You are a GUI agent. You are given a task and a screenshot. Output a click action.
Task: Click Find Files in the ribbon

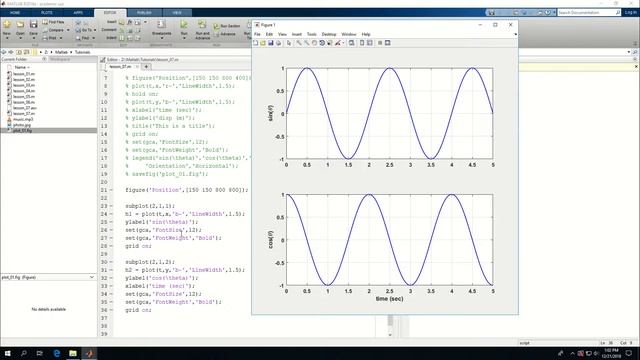[53, 22]
